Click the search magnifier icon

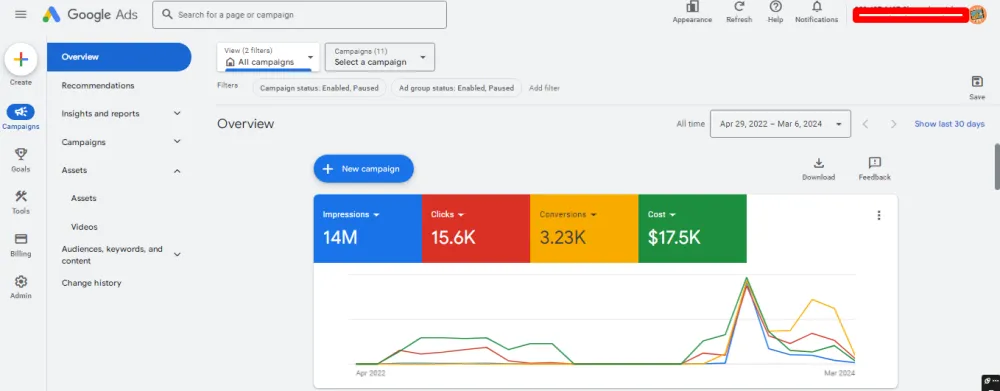[168, 14]
